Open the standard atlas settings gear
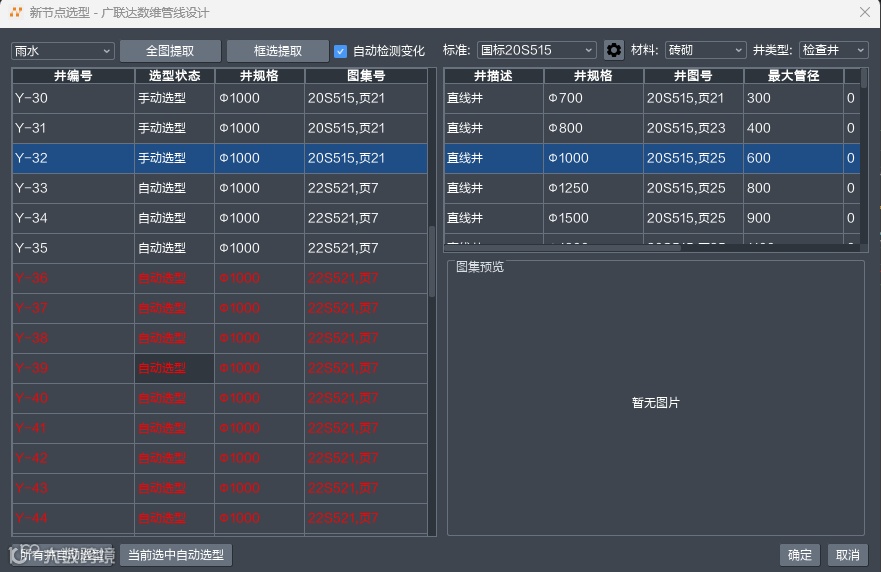 [614, 50]
